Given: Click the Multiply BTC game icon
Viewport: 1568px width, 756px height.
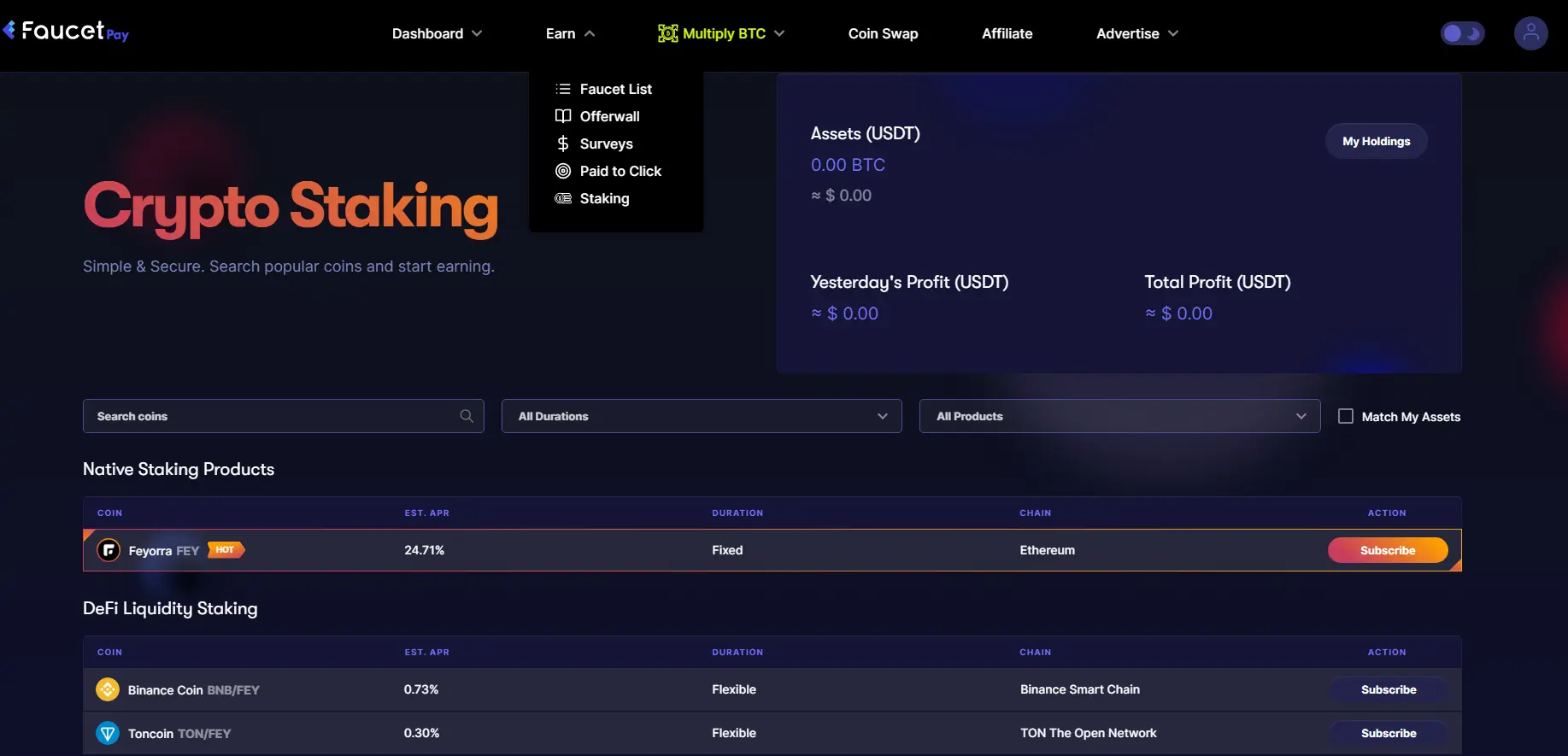Looking at the screenshot, I should pyautogui.click(x=667, y=33).
